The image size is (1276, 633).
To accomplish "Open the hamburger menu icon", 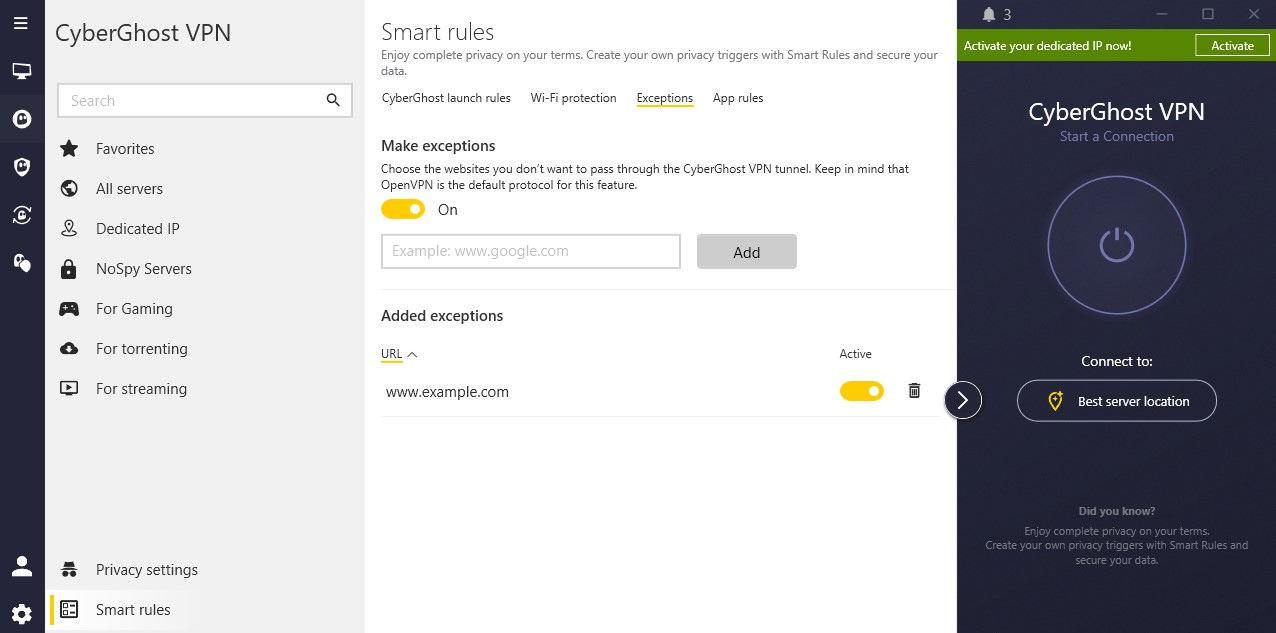I will coord(21,24).
